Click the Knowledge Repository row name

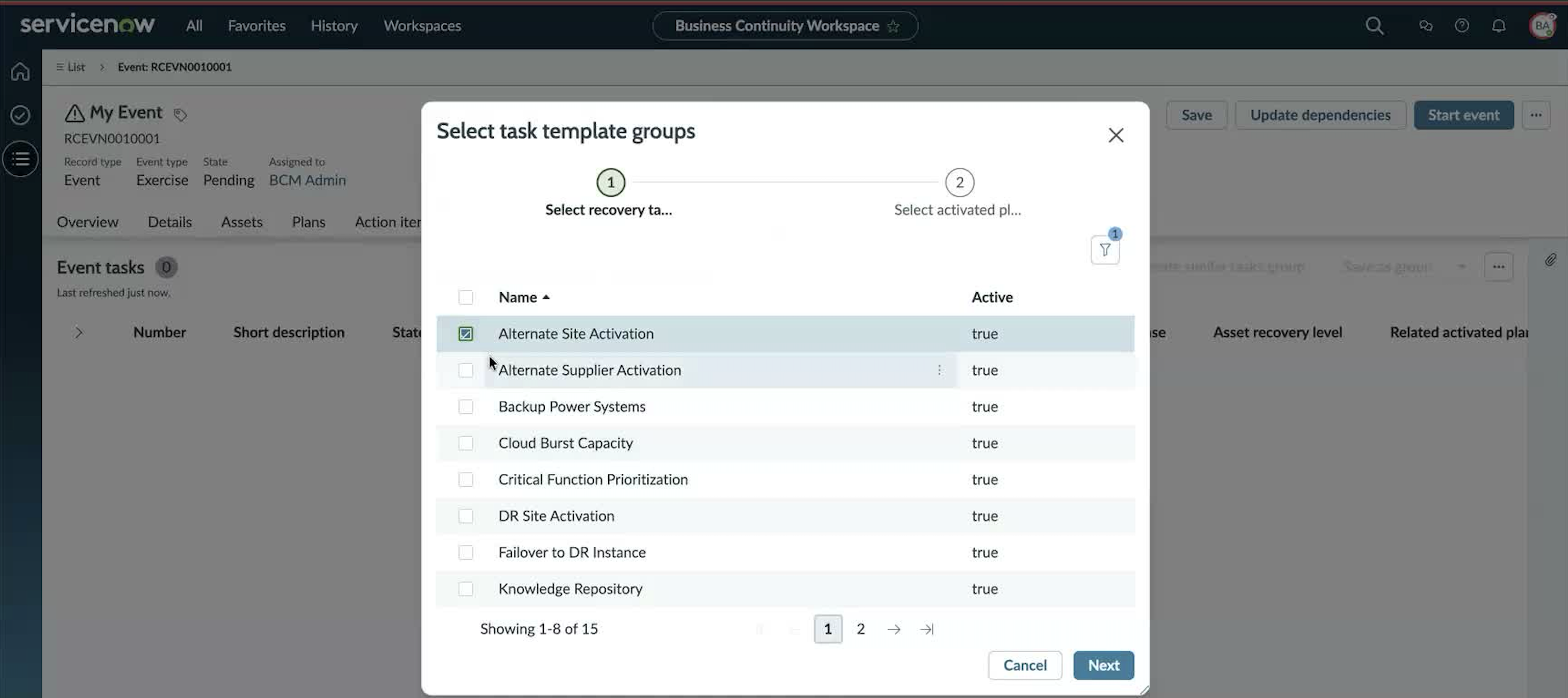(571, 589)
